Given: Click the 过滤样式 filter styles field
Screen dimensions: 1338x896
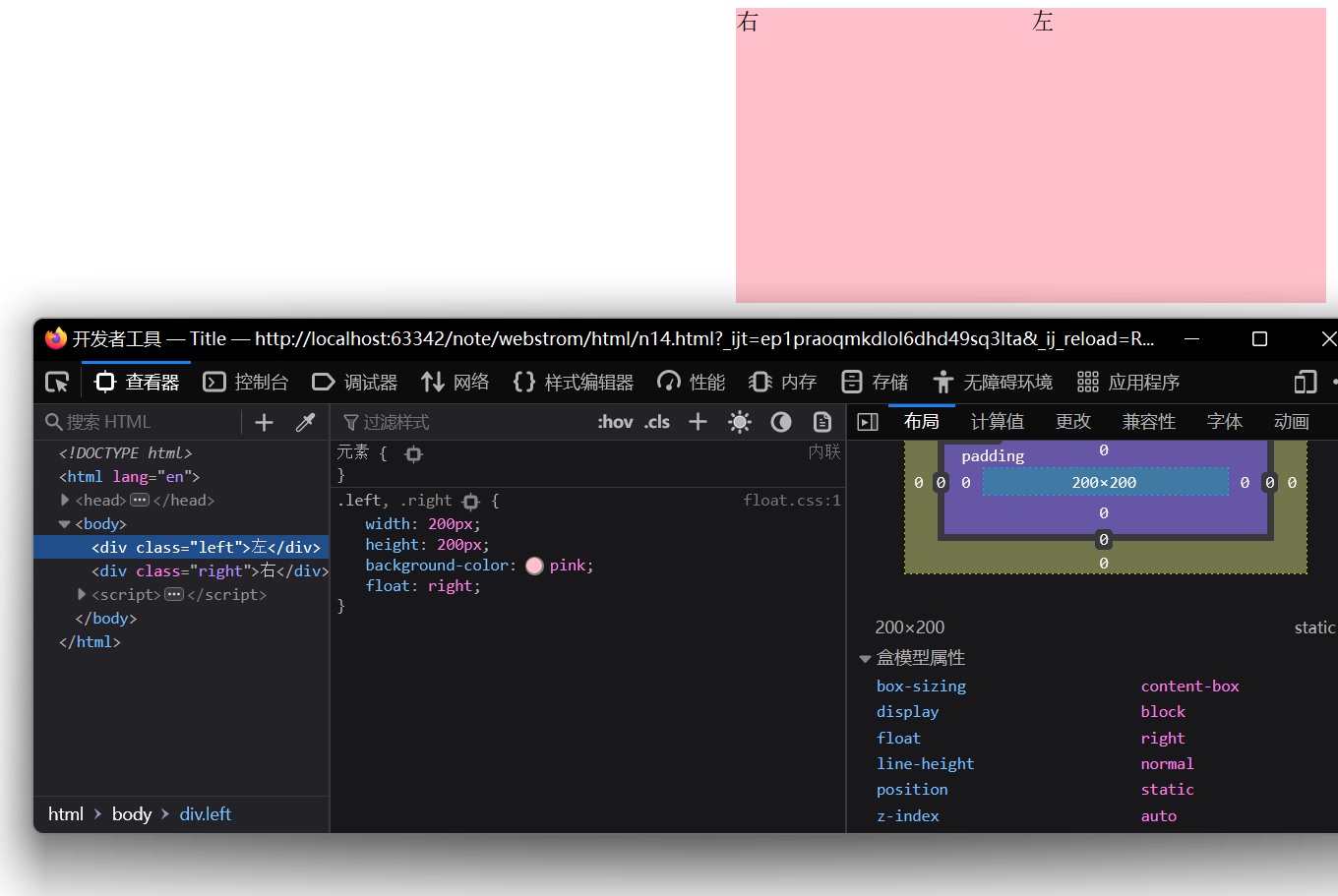Looking at the screenshot, I should (462, 422).
